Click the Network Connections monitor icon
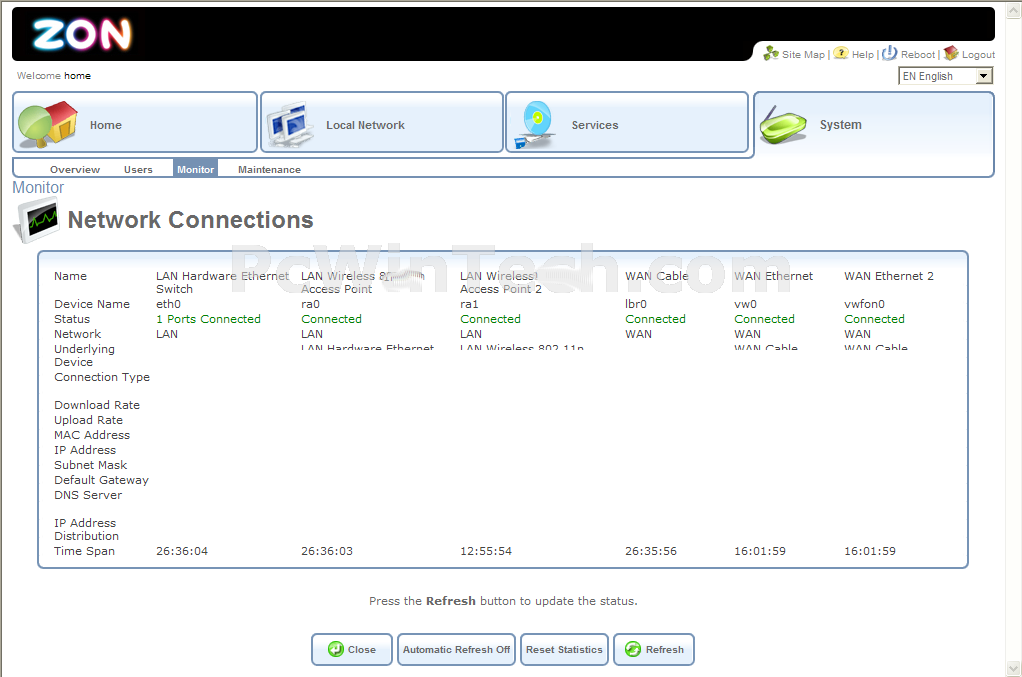The height and width of the screenshot is (677, 1022). [37, 220]
